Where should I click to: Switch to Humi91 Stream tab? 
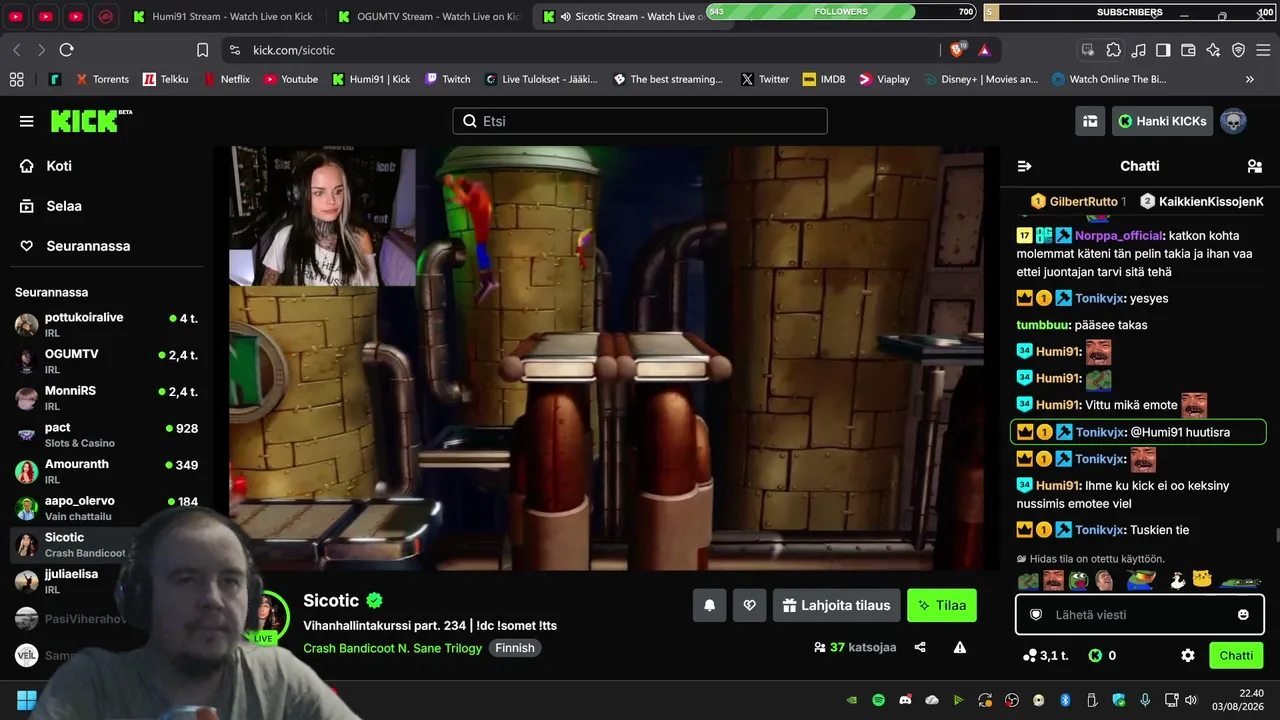pos(223,17)
